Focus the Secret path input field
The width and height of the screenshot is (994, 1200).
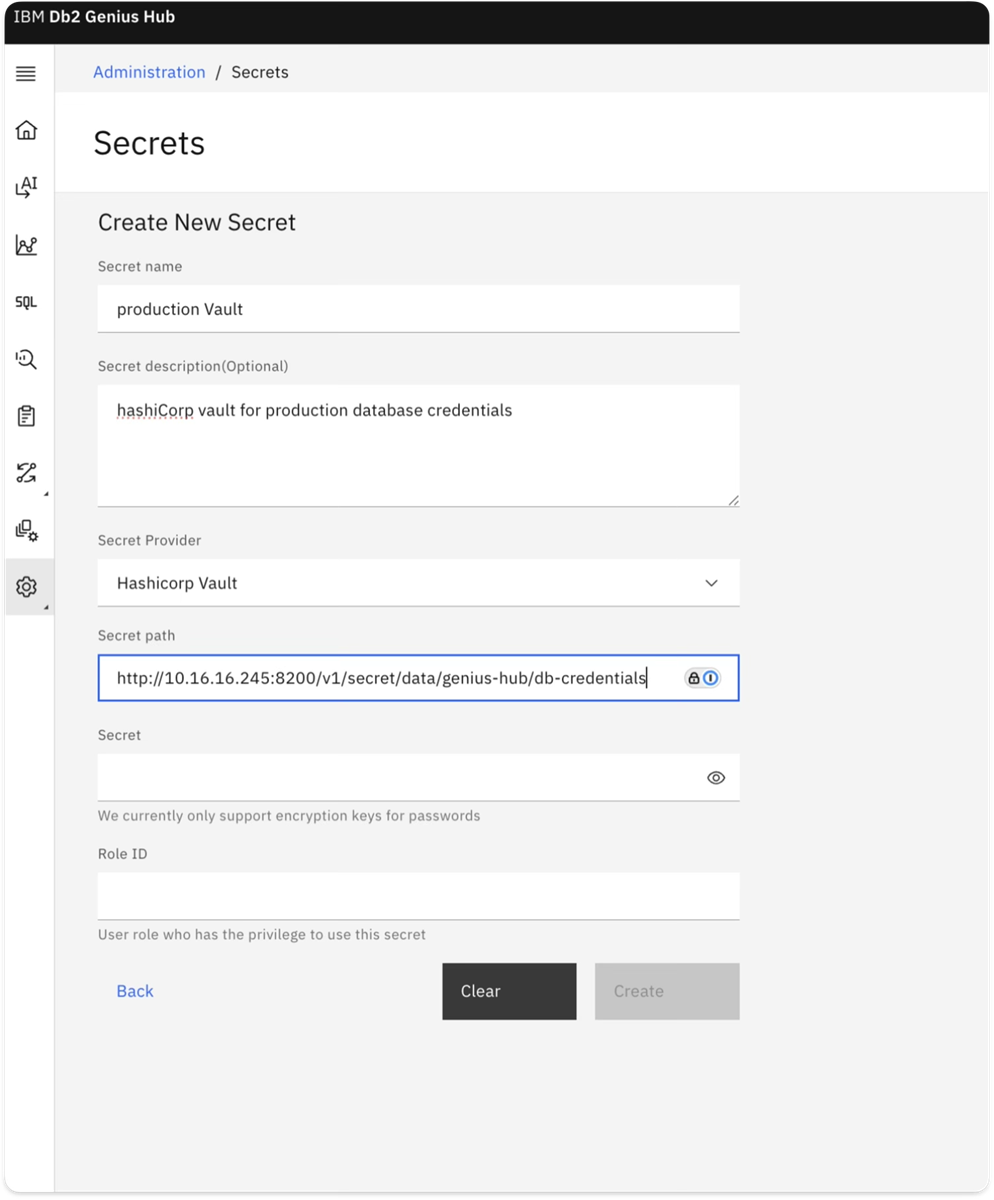pos(418,678)
